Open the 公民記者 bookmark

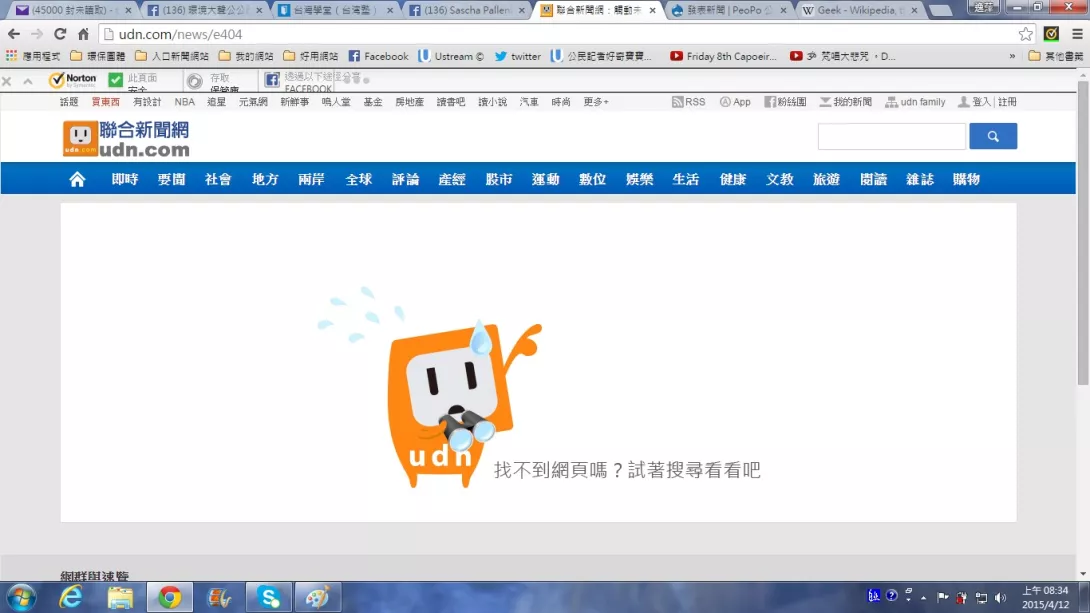[601, 56]
